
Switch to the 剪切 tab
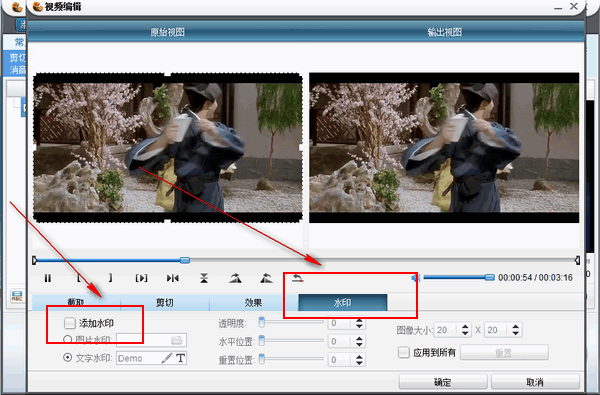coord(165,302)
